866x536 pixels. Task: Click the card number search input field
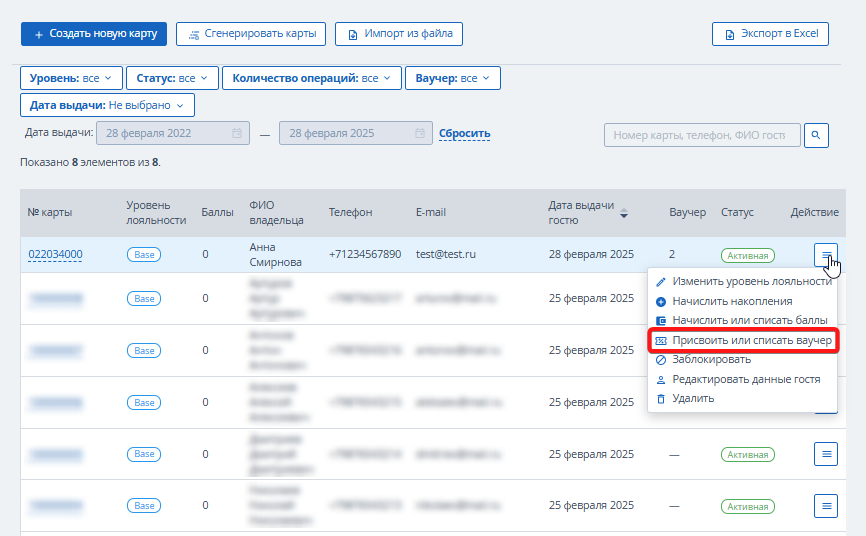[702, 135]
